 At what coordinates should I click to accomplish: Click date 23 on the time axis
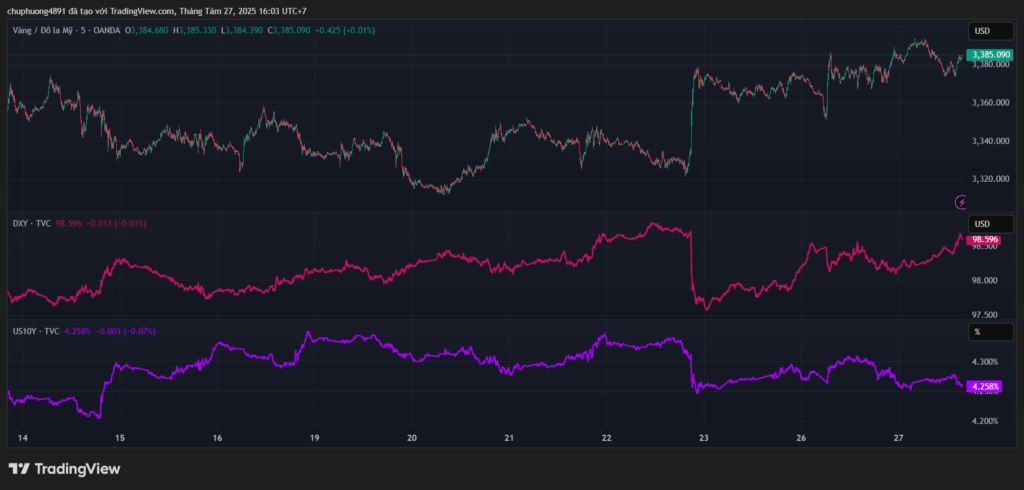[x=703, y=438]
